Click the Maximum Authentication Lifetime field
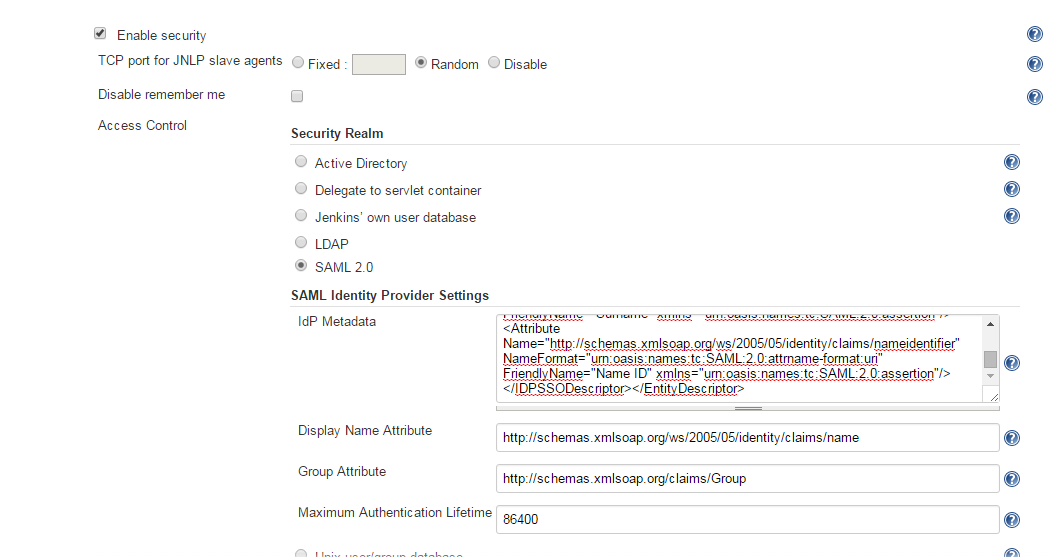Viewport: 1049px width, 557px height. tap(747, 520)
